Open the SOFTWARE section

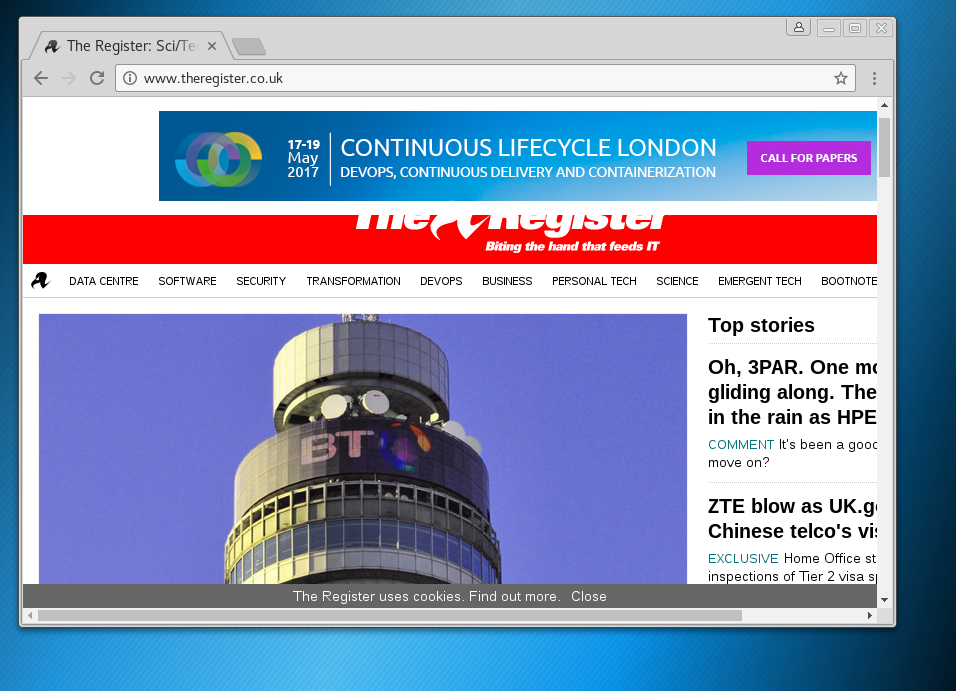tap(187, 281)
